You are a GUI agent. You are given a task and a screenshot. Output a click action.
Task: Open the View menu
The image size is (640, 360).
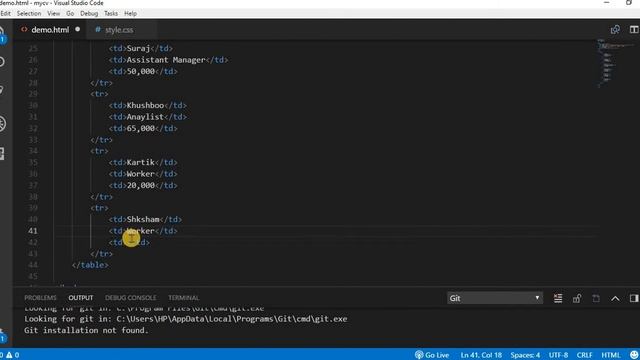(53, 13)
